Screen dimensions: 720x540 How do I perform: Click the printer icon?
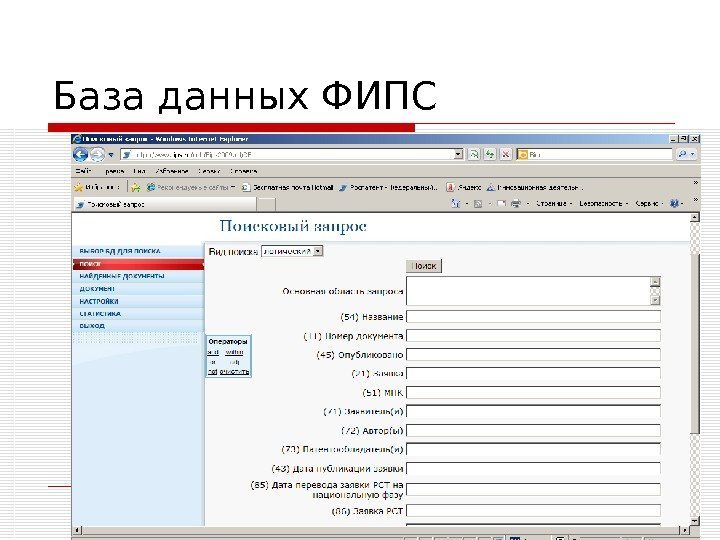pos(516,203)
